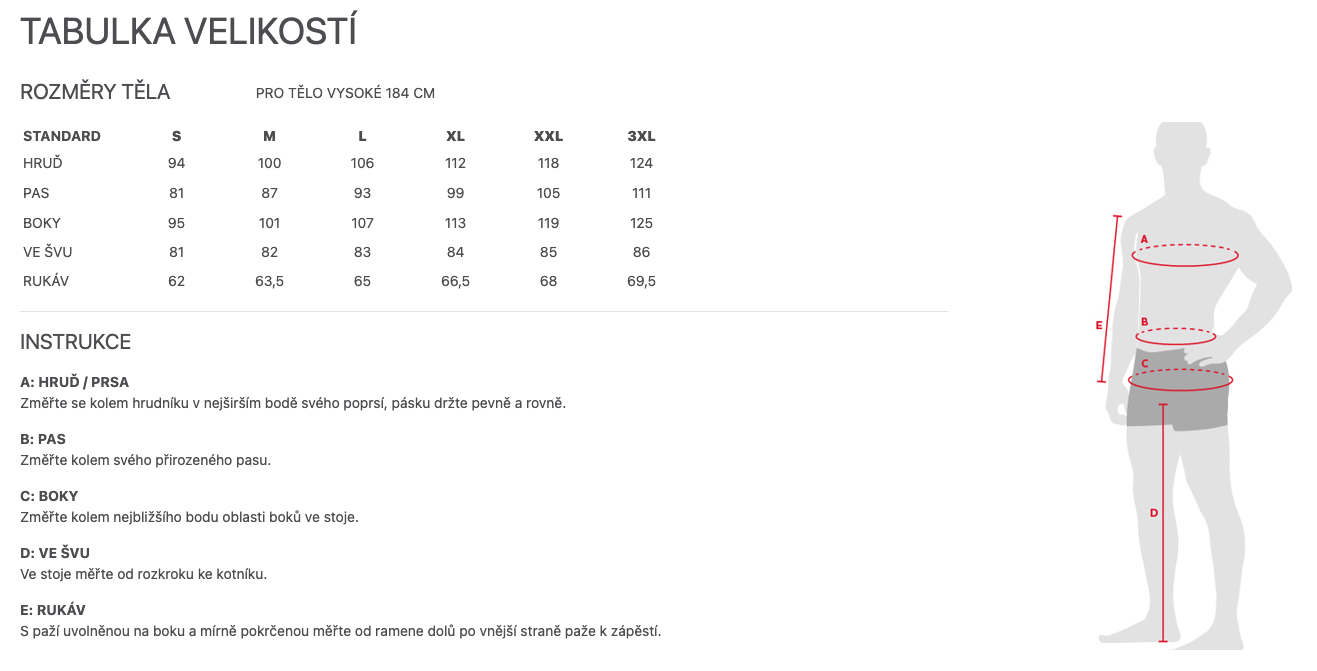
Task: Select the 3XL size column header
Action: click(x=641, y=136)
